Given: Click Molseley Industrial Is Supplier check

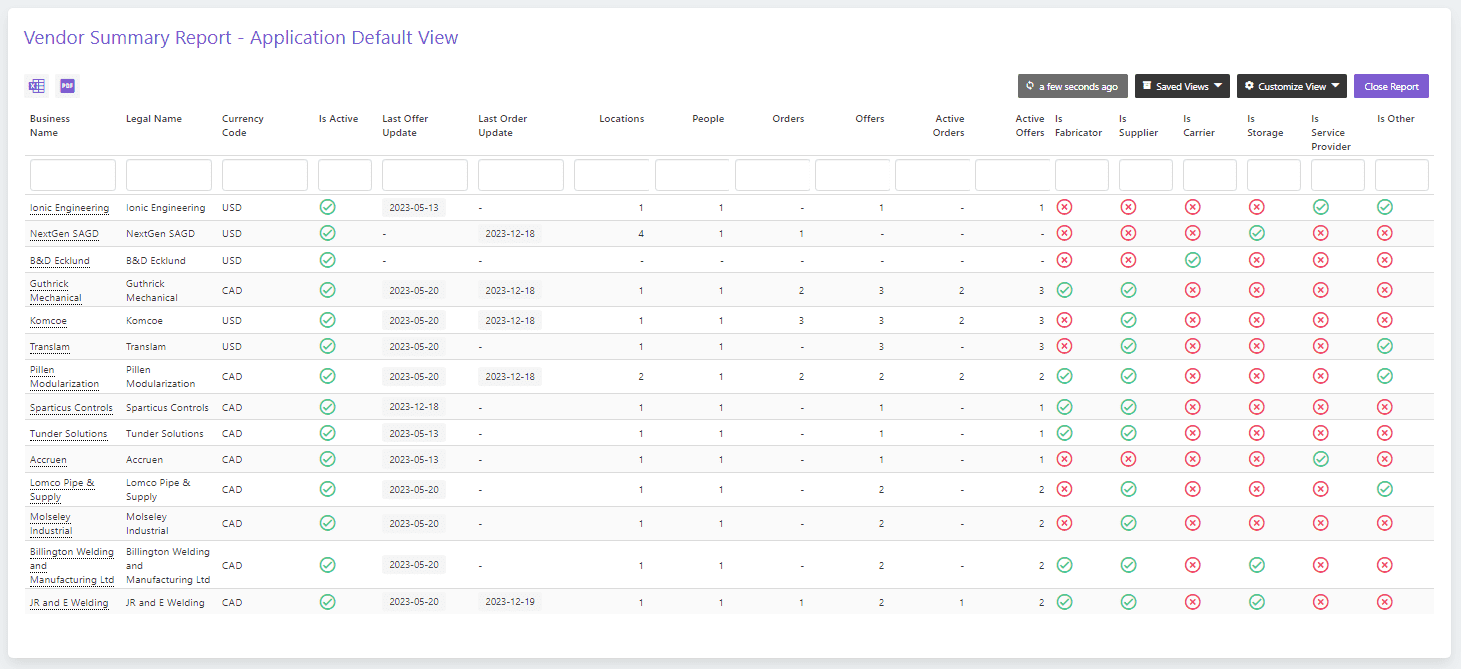Looking at the screenshot, I should [x=1128, y=523].
